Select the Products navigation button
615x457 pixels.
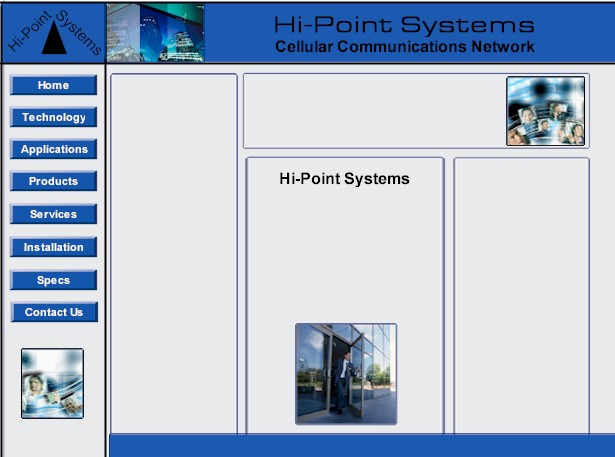point(53,181)
